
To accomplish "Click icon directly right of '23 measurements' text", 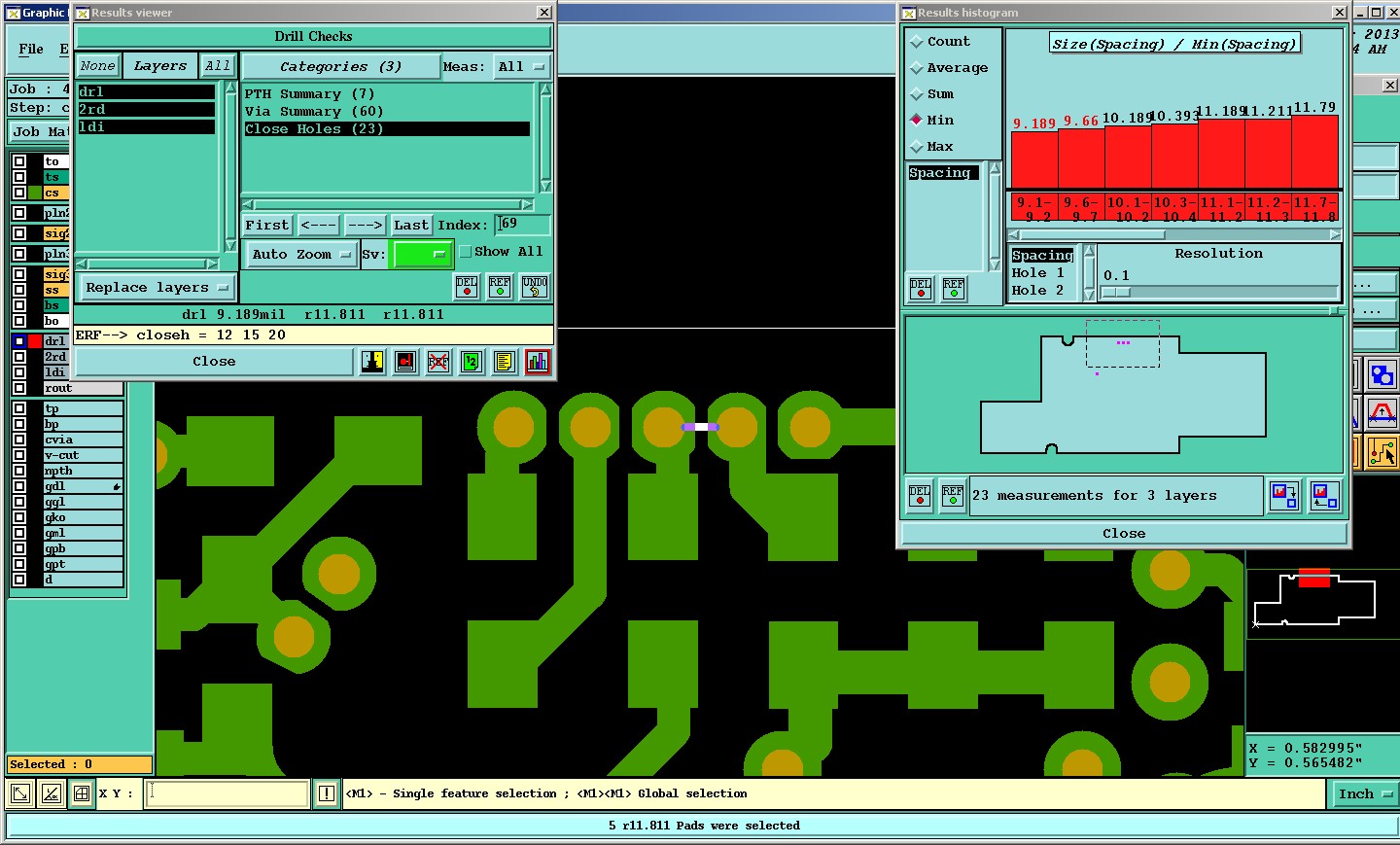I will (x=1284, y=496).
